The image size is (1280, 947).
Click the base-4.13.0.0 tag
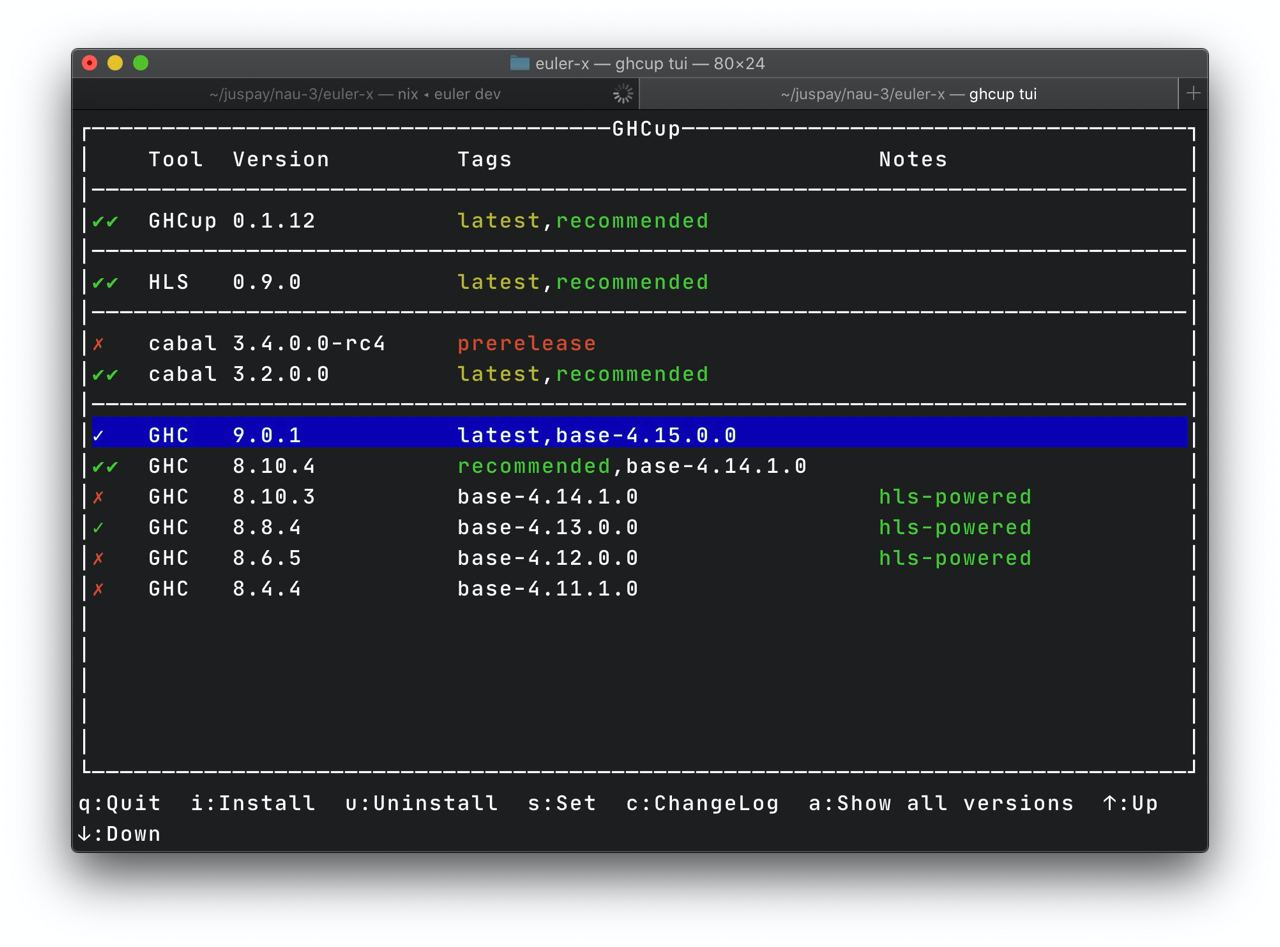[x=548, y=528]
